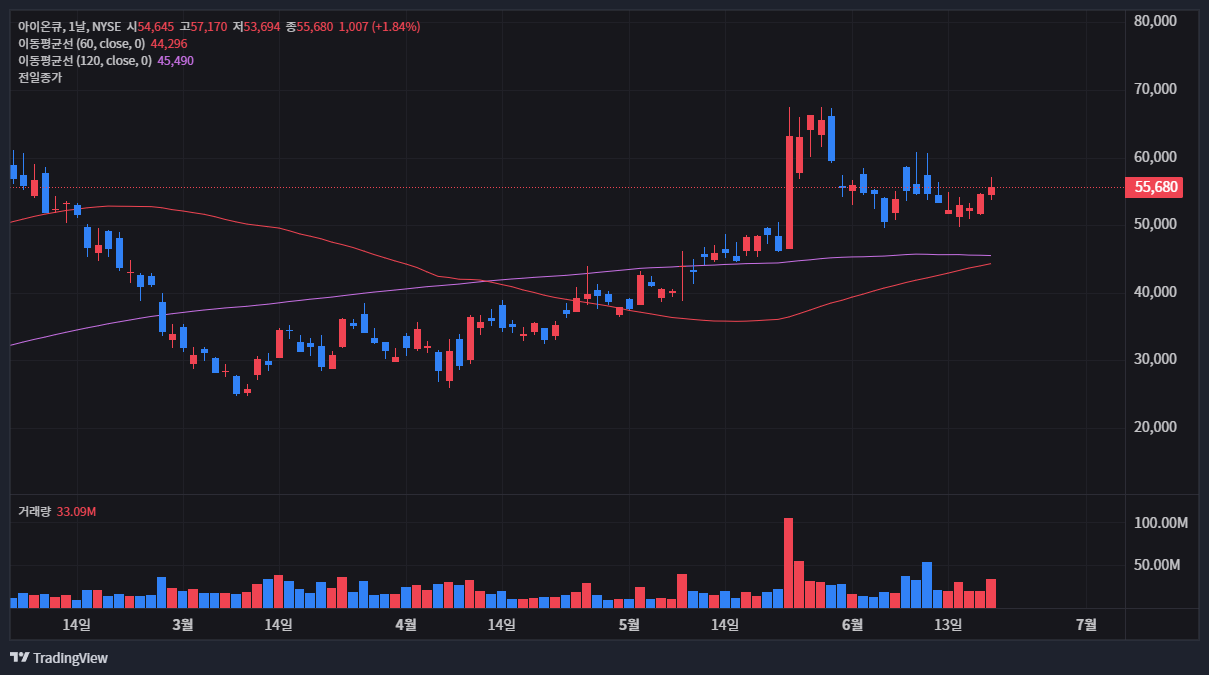The image size is (1209, 675).
Task: Click the highlighted 55,680 current price label
Action: pyautogui.click(x=1153, y=187)
